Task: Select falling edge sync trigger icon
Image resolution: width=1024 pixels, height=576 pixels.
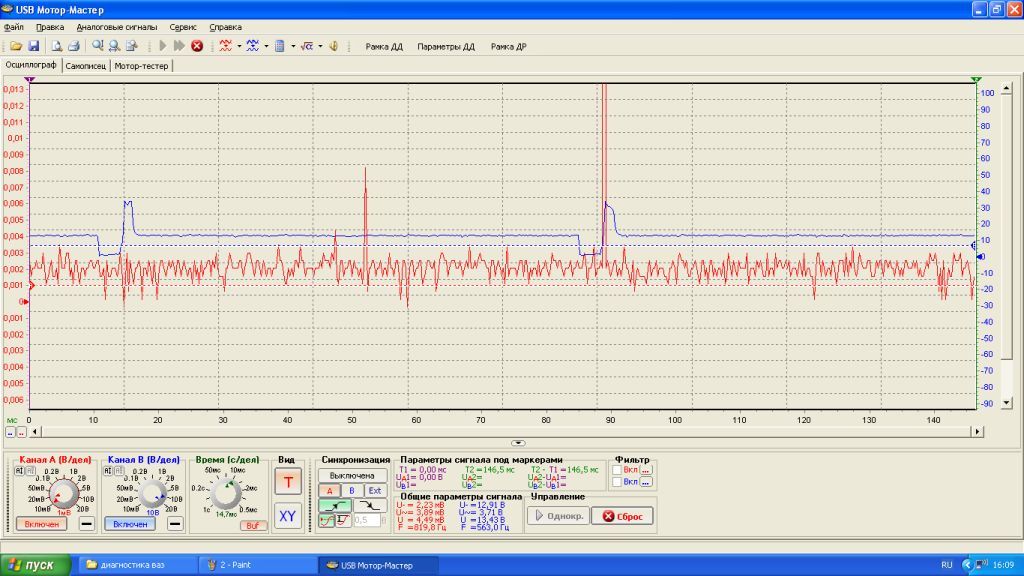Action: click(x=370, y=505)
